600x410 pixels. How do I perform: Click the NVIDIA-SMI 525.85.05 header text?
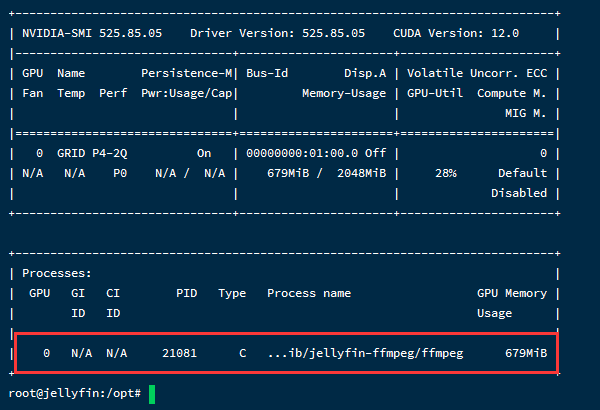coord(92,33)
